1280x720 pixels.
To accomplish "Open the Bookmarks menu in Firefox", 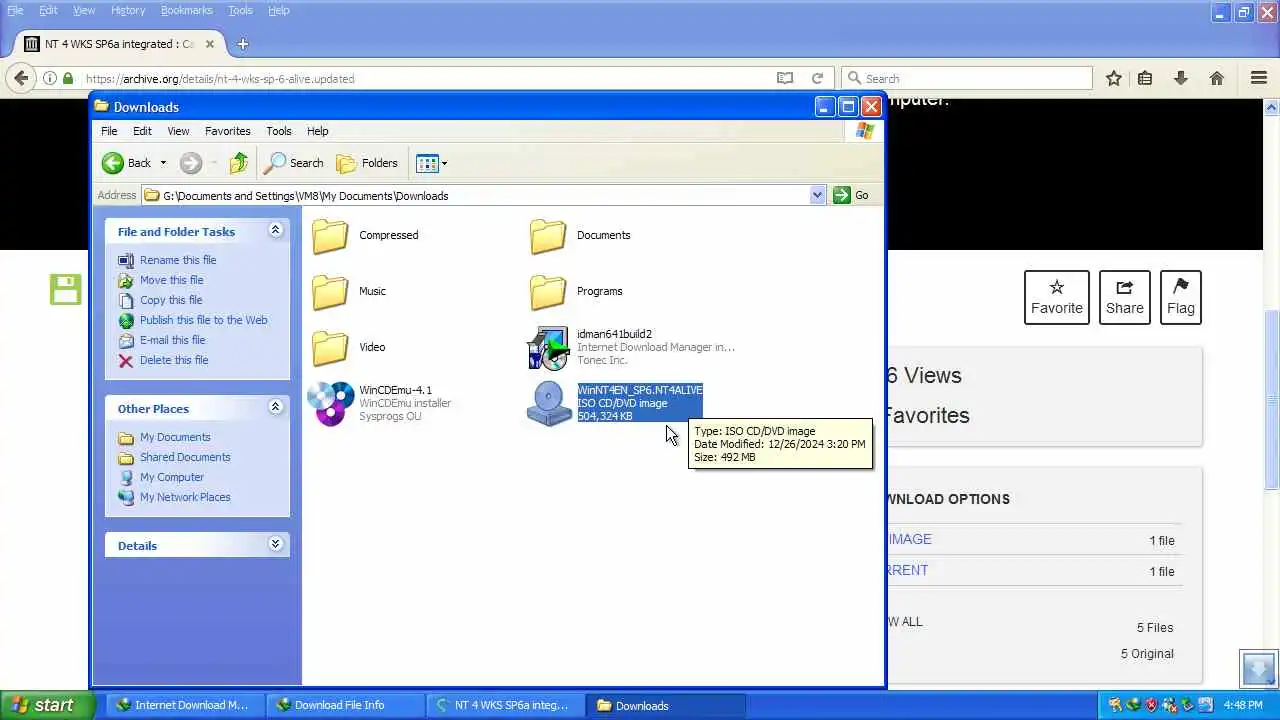I will pyautogui.click(x=186, y=10).
